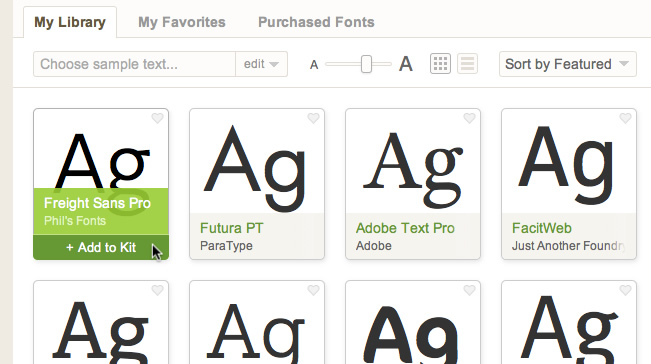Screen dimensions: 651x364
Task: Favorite the first font in second row
Action: click(157, 290)
